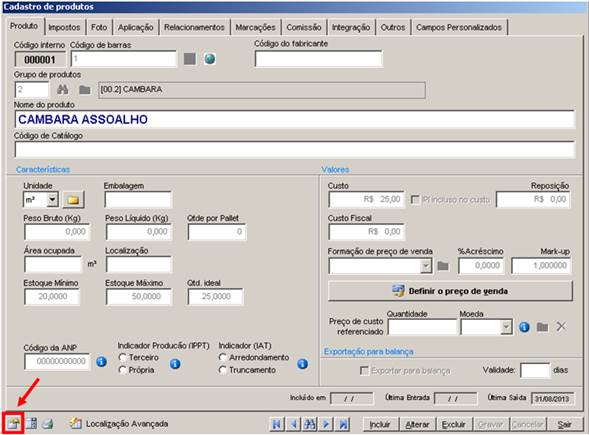Open the Moeda dropdown
This screenshot has width=589, height=435.
[x=506, y=327]
